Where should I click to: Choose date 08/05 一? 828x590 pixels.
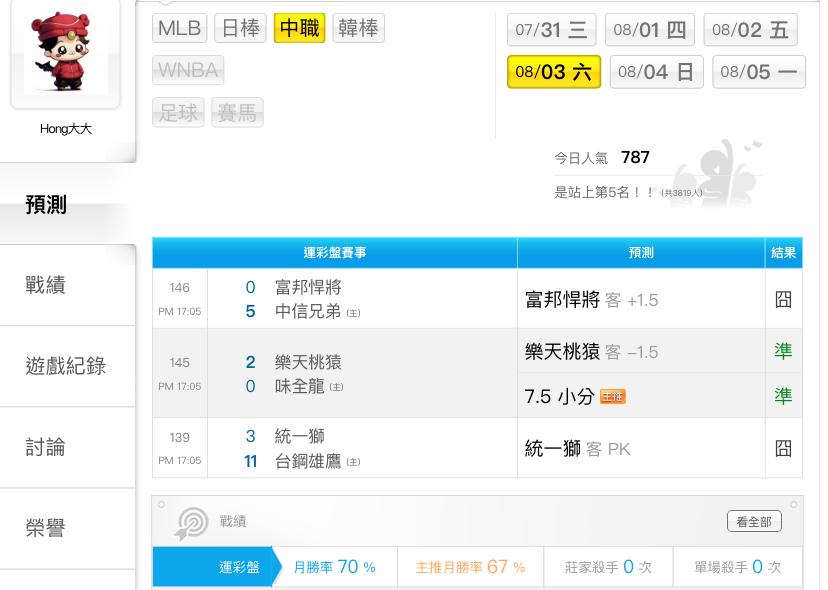759,71
